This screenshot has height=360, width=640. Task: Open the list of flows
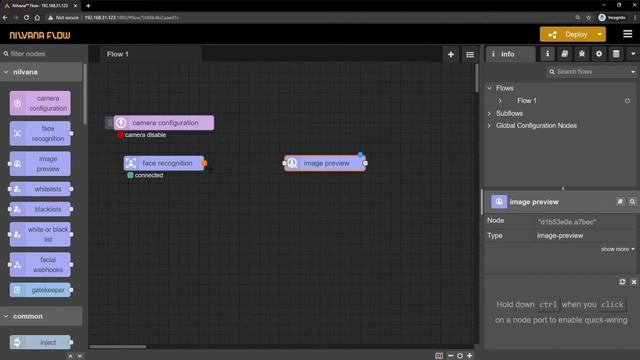[470, 54]
